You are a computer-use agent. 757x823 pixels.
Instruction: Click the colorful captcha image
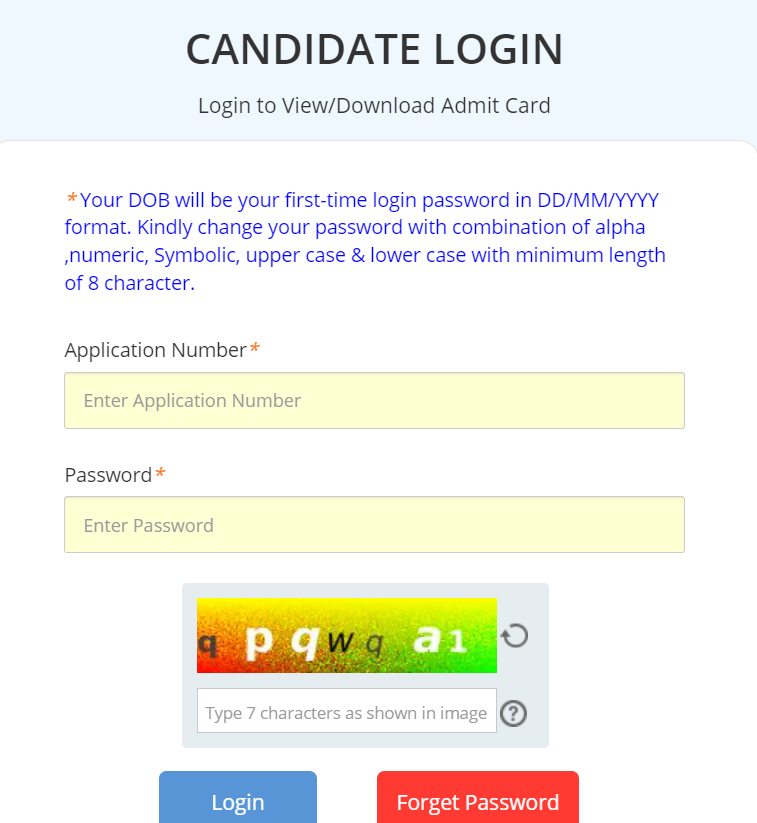pyautogui.click(x=346, y=635)
